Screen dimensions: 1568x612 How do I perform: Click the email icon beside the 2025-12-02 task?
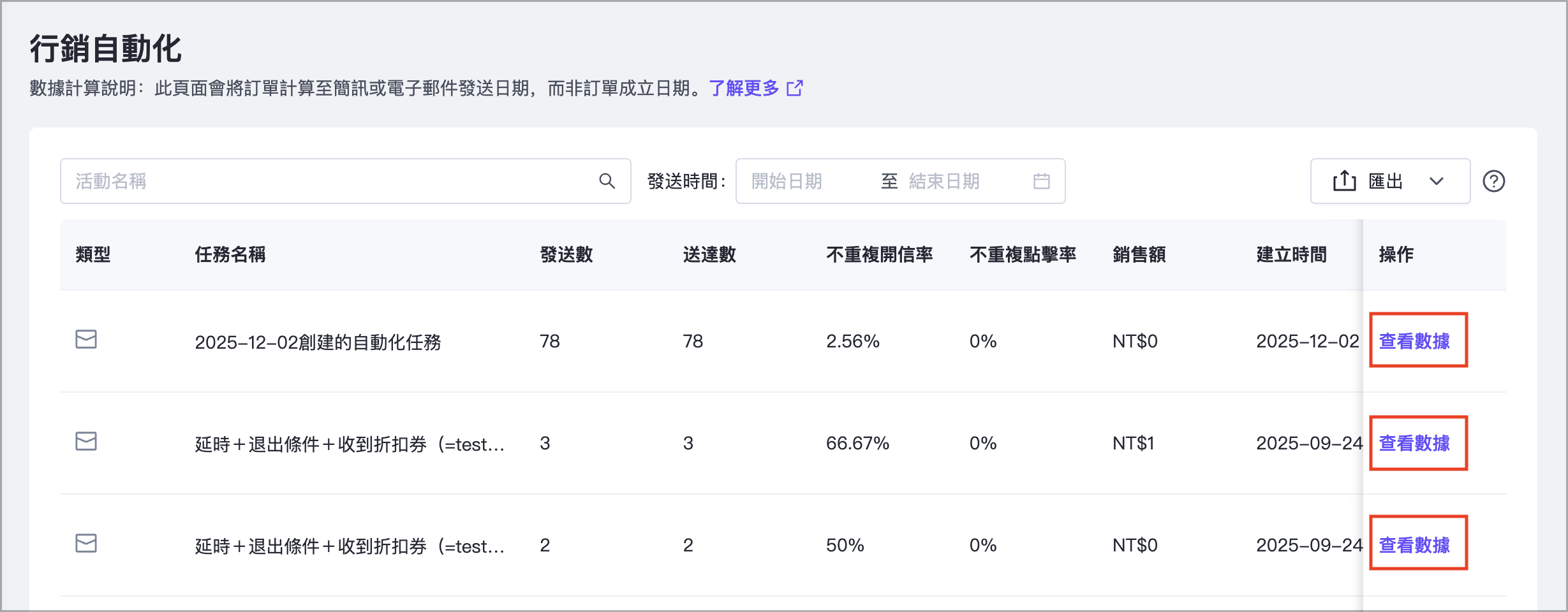click(x=86, y=340)
